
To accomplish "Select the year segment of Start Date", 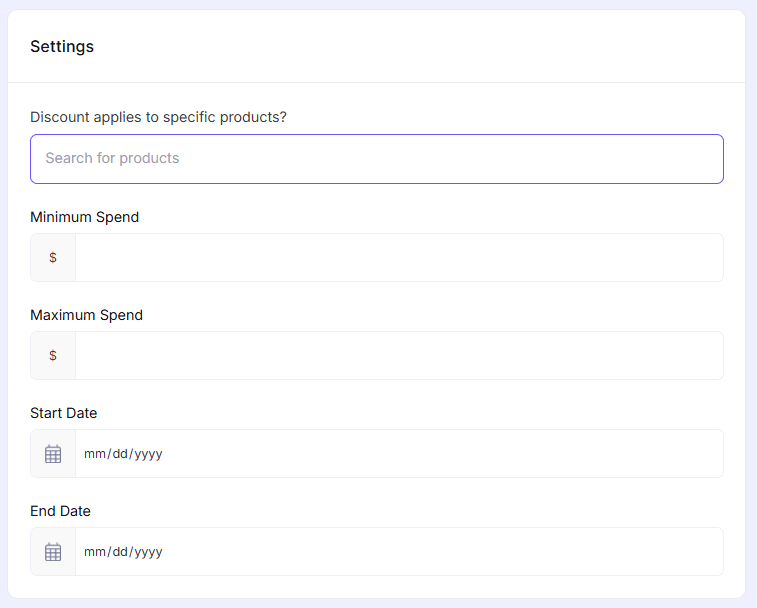I will pos(148,454).
